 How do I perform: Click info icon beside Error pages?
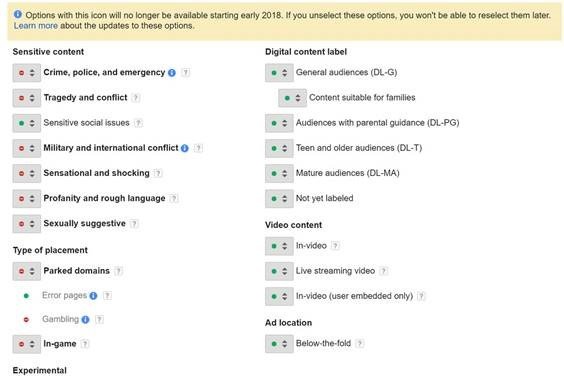point(94,296)
